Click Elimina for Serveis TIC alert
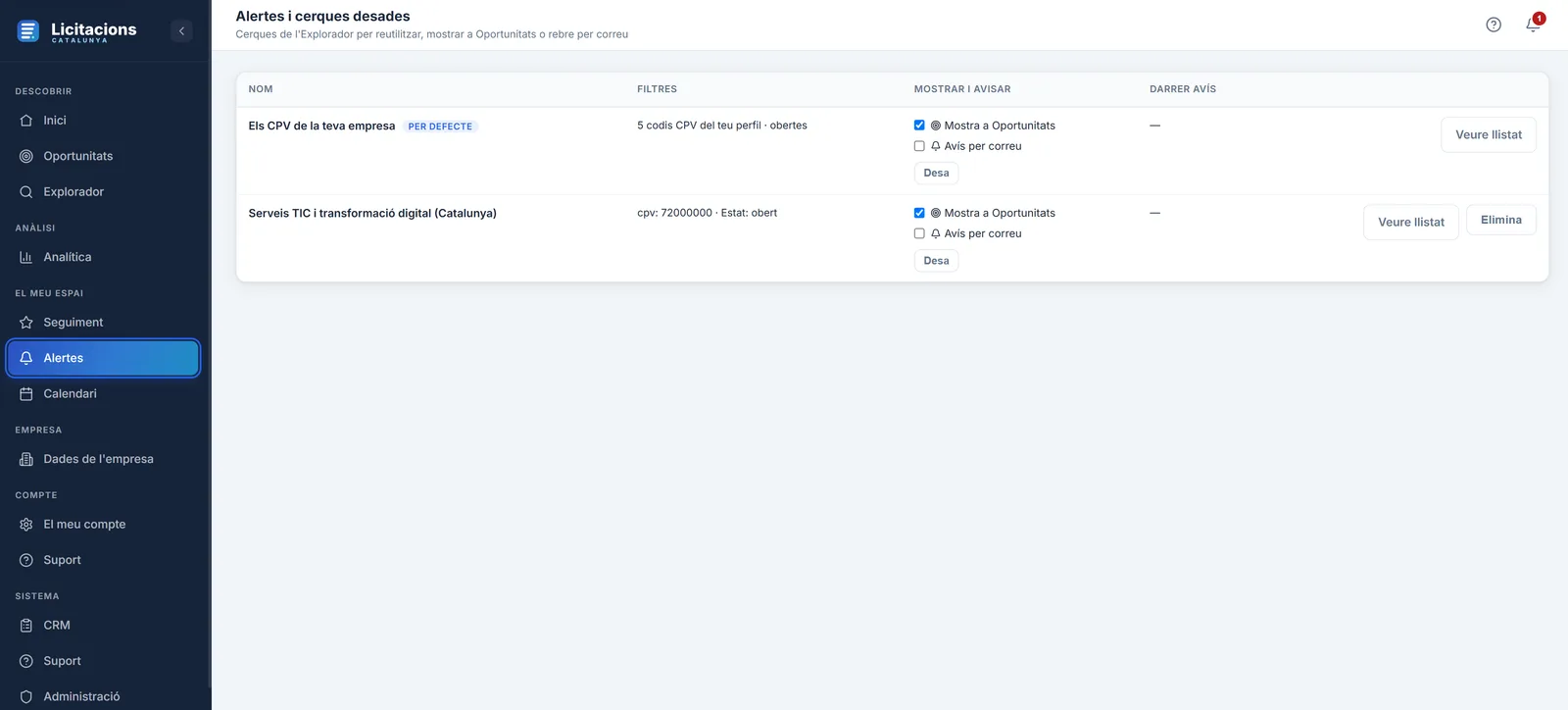This screenshot has width=1568, height=710. tap(1501, 220)
